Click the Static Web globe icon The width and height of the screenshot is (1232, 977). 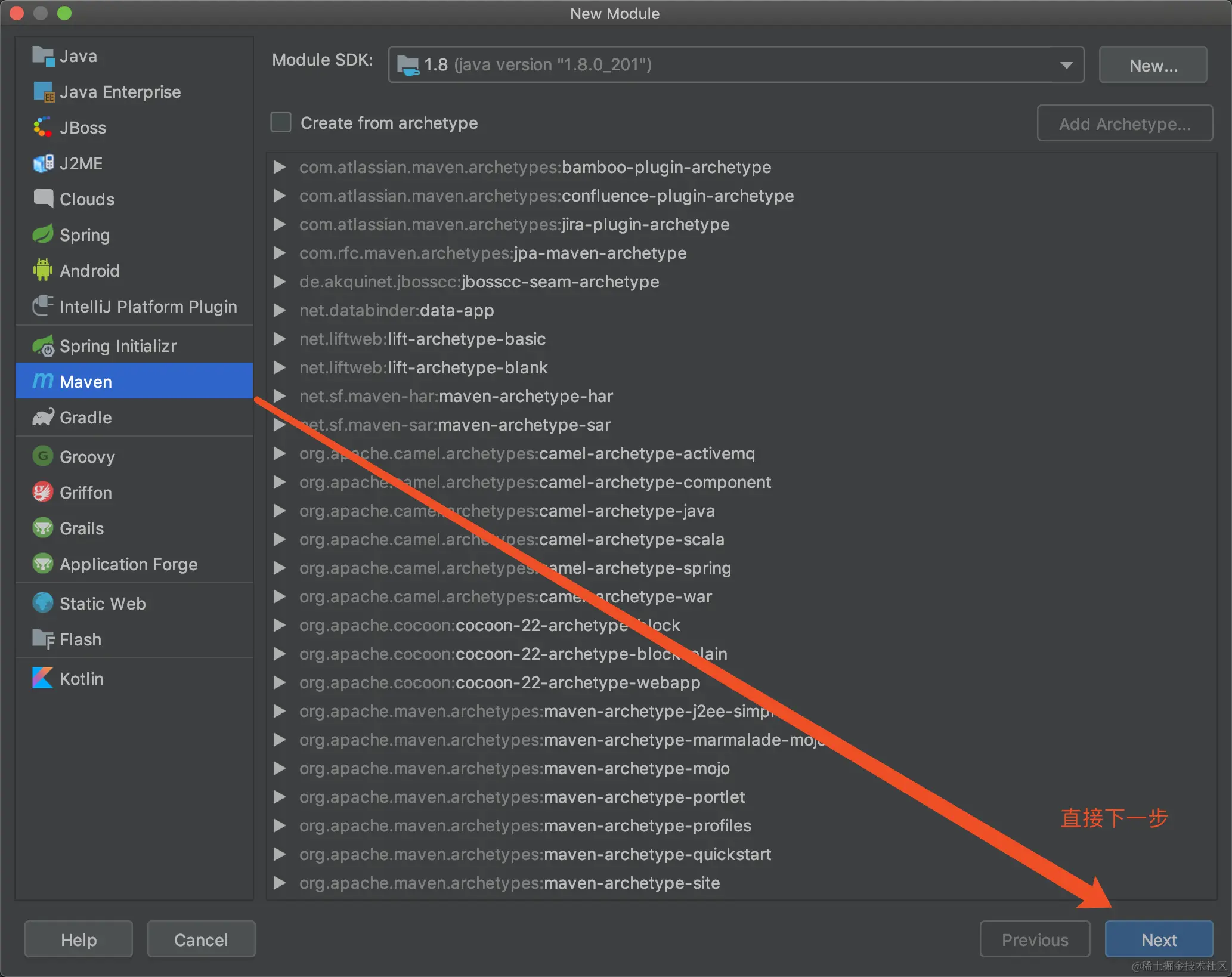pyautogui.click(x=43, y=604)
